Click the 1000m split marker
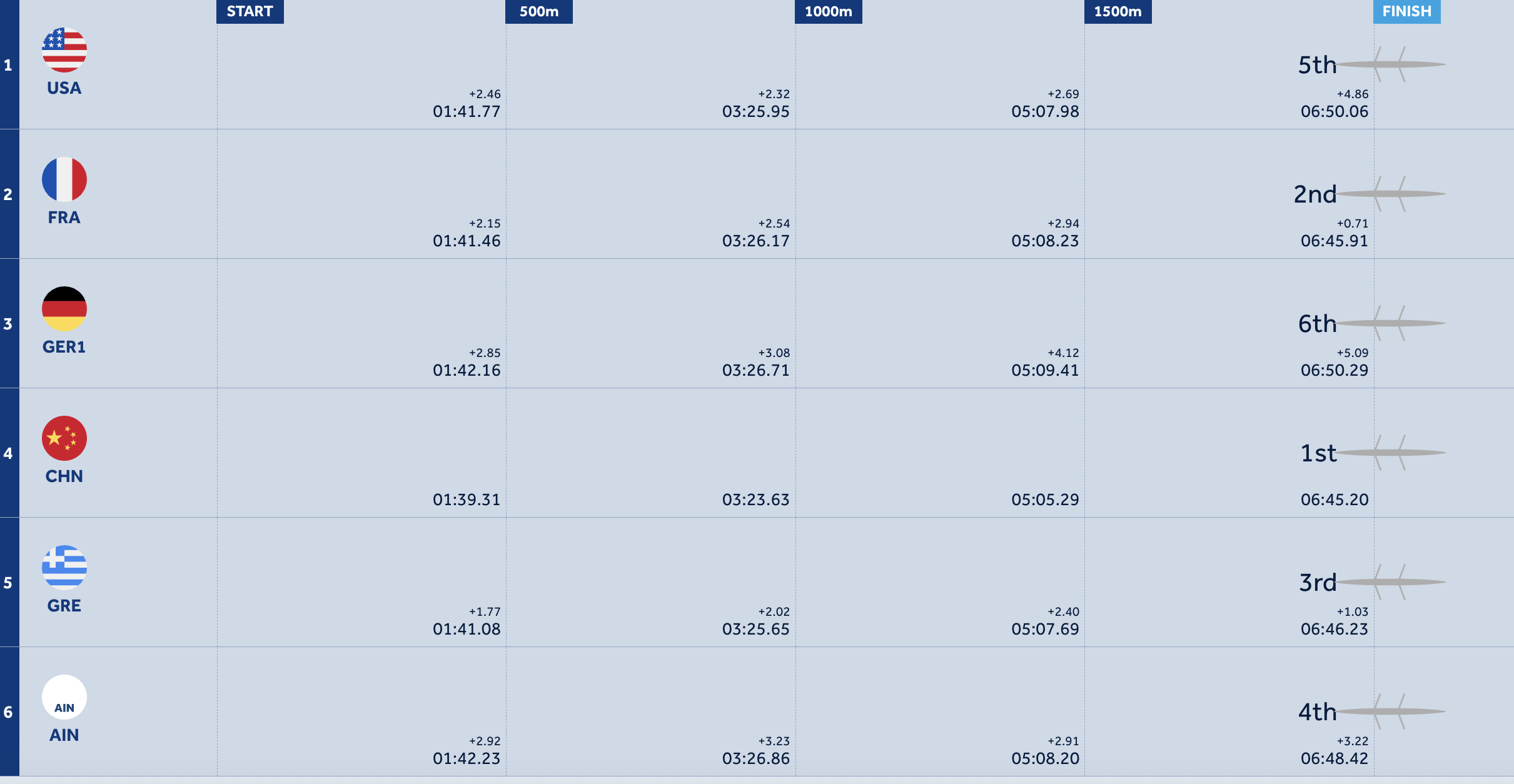 829,11
